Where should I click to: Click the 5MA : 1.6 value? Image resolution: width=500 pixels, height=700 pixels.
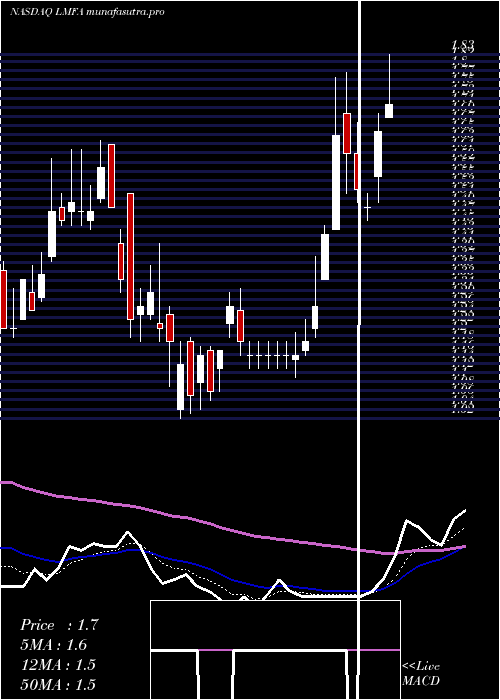tap(54, 645)
